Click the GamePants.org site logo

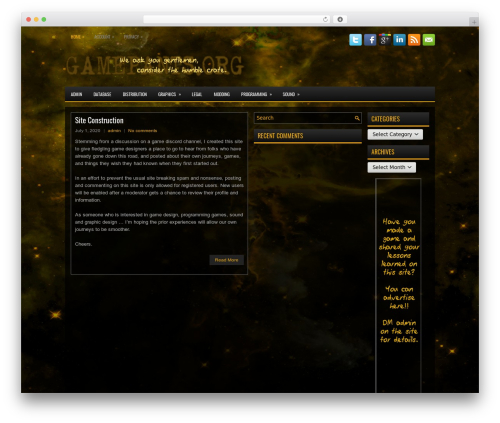pos(155,65)
